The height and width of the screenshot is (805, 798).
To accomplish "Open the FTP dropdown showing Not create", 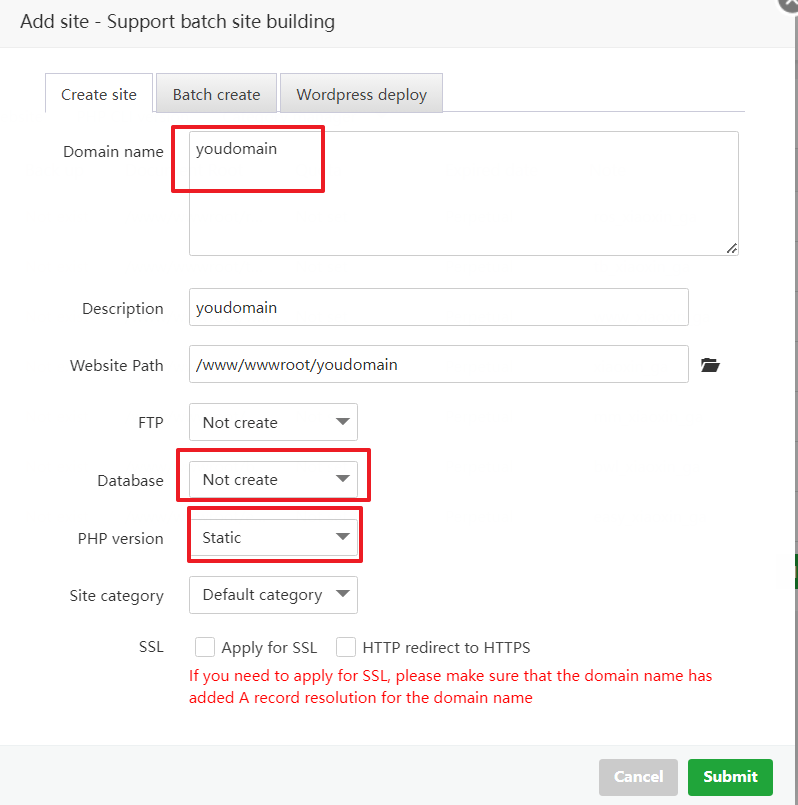I will pos(272,422).
